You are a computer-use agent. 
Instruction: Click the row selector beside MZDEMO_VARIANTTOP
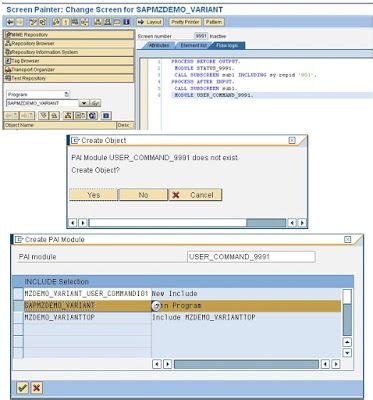pyautogui.click(x=18, y=318)
